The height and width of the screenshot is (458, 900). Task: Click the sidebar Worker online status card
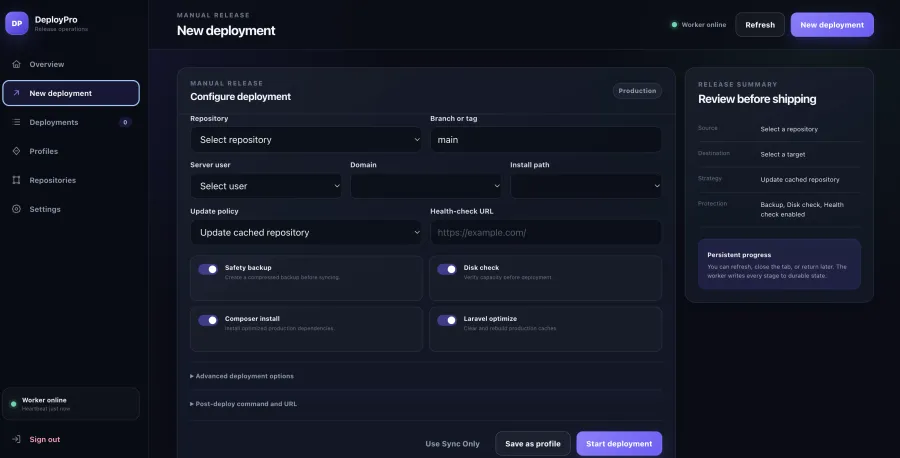point(71,404)
